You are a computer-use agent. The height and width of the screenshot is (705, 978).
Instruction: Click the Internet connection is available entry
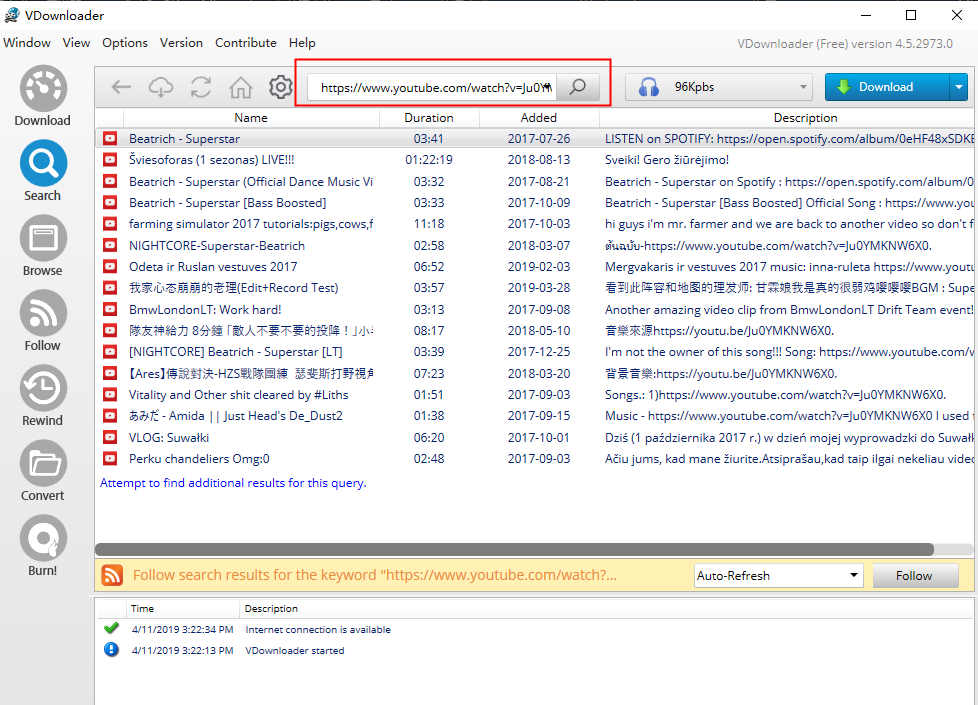pyautogui.click(x=318, y=630)
